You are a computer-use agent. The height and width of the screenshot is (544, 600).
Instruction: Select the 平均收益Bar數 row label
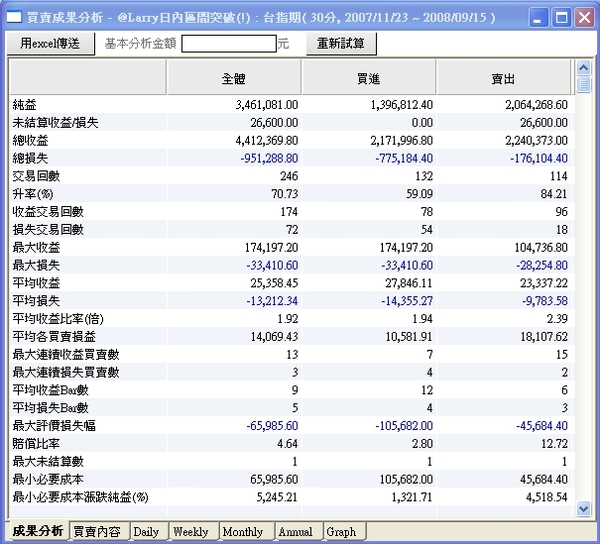coord(51,390)
